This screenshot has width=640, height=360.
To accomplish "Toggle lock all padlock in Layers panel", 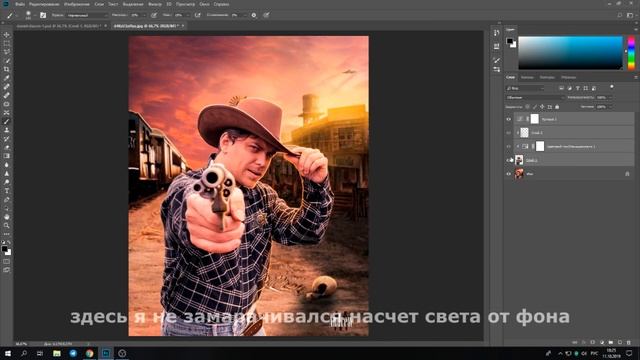I will (x=557, y=107).
